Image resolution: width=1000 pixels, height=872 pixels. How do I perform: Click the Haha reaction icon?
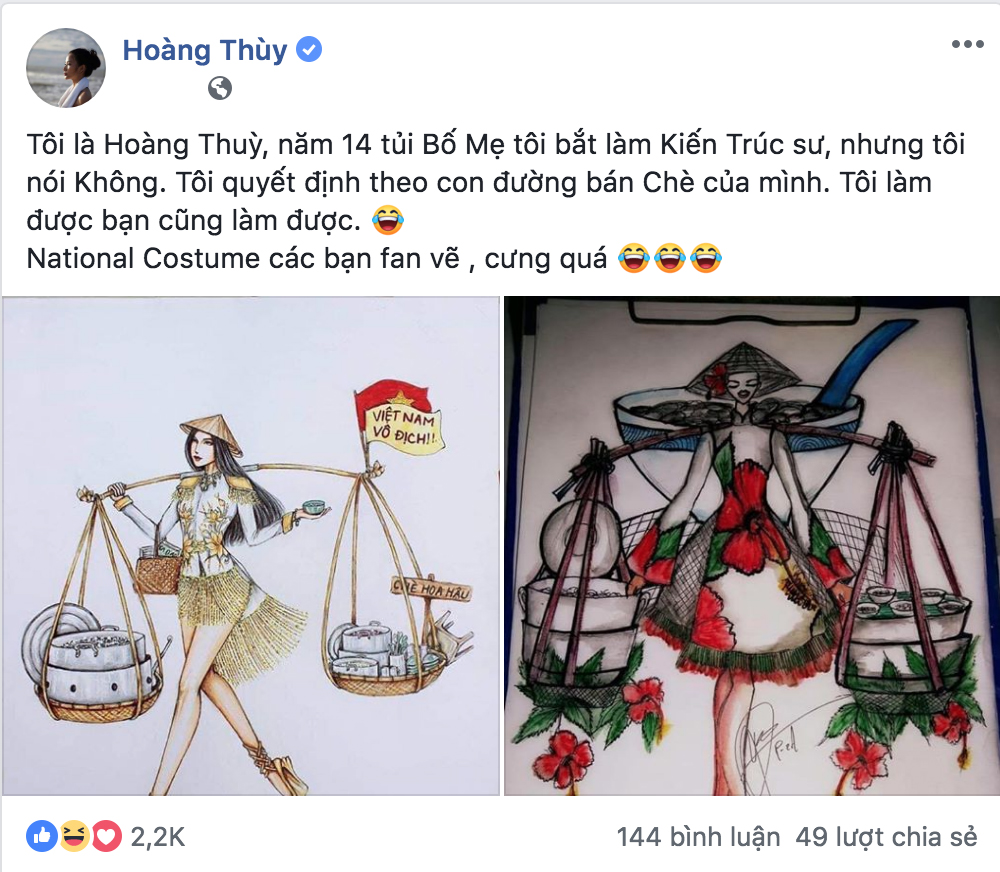[x=74, y=836]
